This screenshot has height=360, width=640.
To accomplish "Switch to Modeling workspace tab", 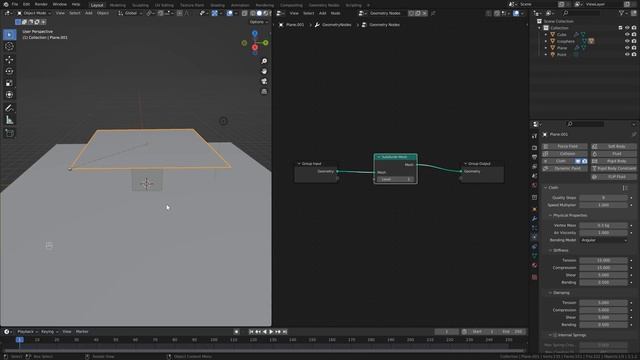I will (x=118, y=5).
